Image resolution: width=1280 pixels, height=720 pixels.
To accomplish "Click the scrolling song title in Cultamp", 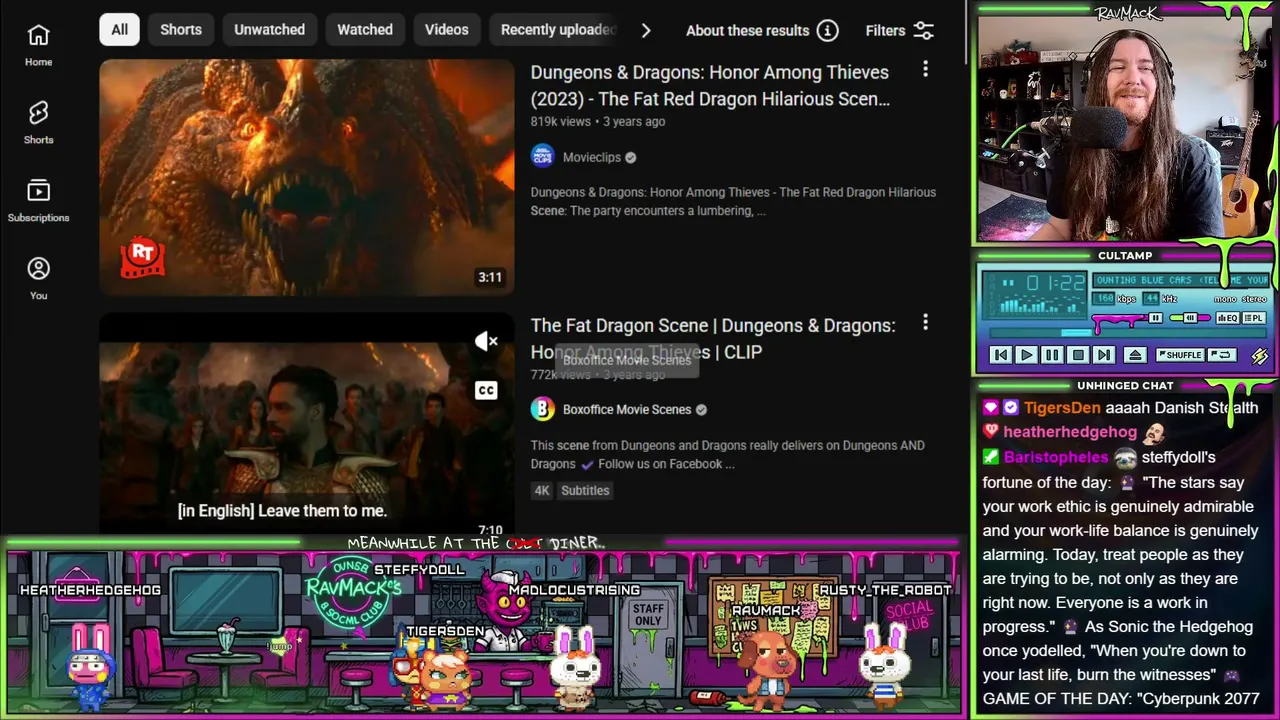I will coord(1181,281).
